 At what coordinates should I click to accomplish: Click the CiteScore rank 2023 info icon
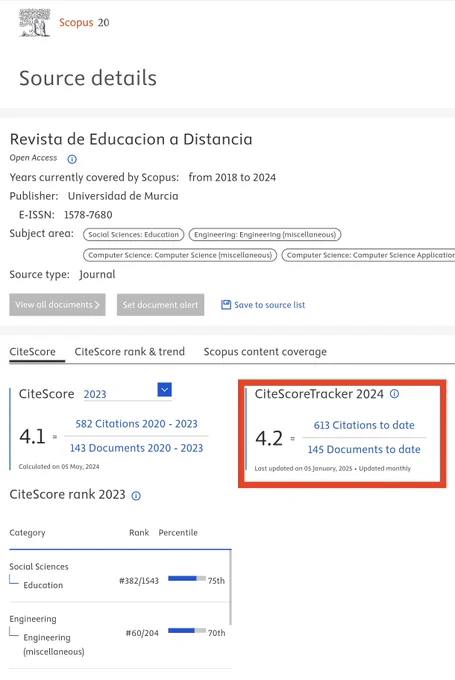click(136, 496)
